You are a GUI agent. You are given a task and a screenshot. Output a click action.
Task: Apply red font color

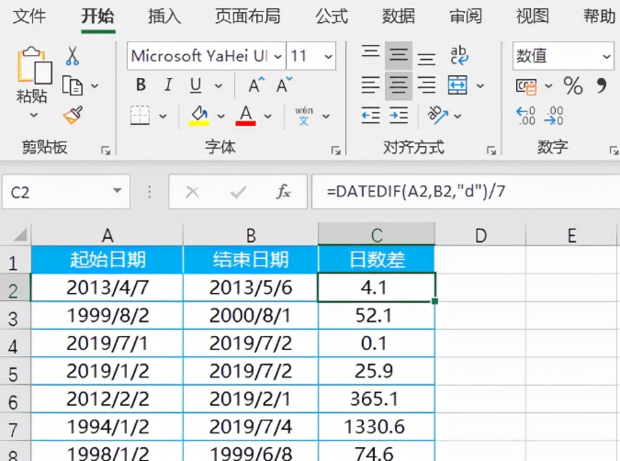click(x=246, y=116)
